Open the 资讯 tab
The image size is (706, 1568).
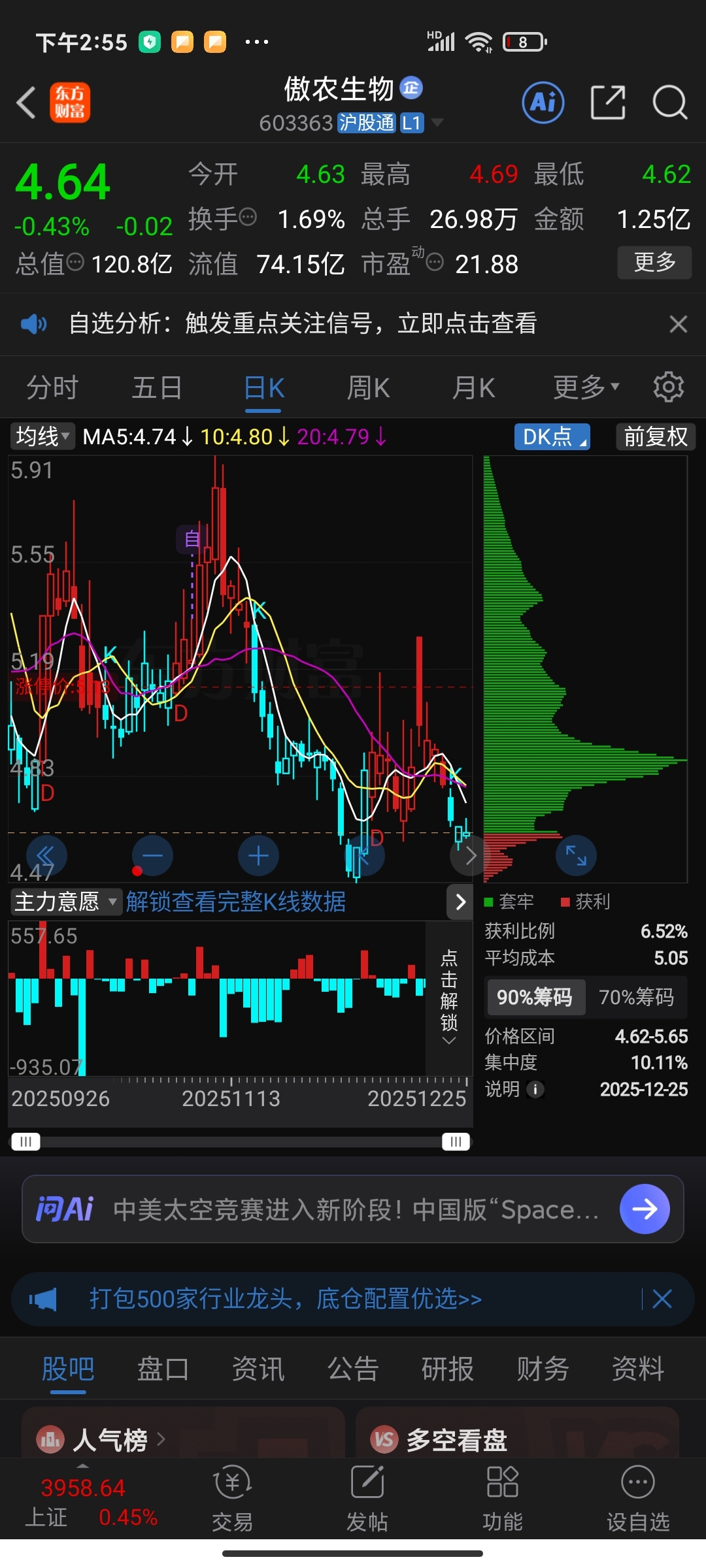click(x=258, y=1369)
